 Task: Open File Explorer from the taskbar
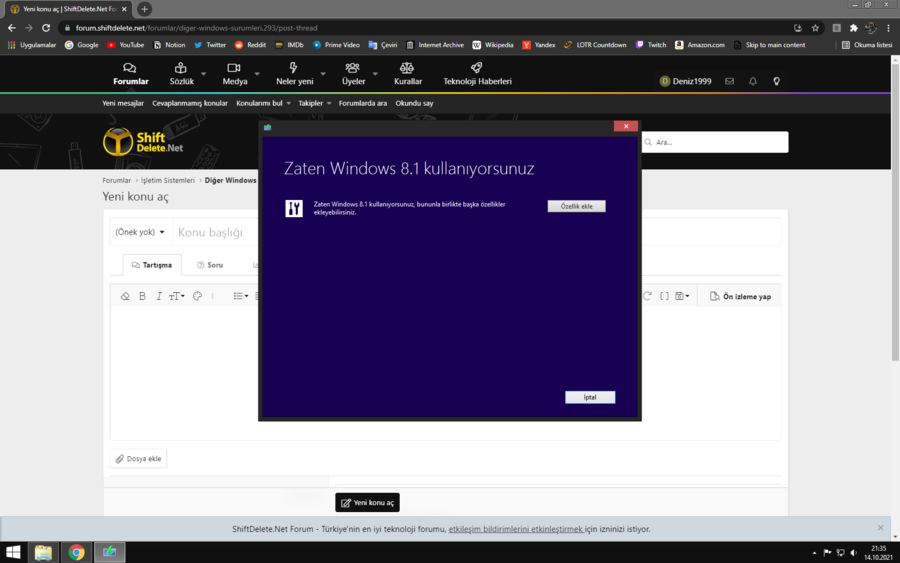[x=44, y=552]
